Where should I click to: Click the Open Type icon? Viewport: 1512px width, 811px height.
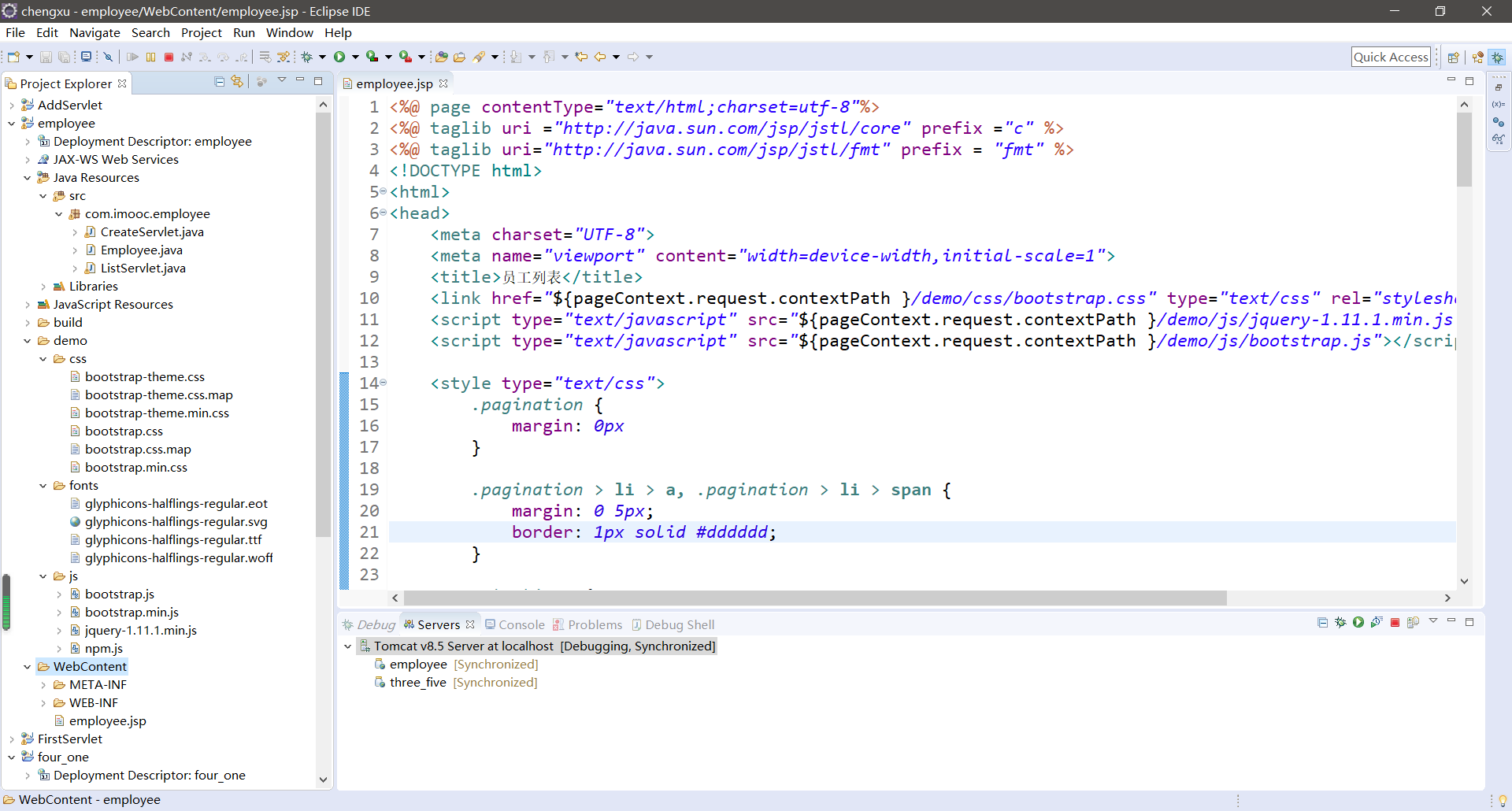[x=442, y=57]
